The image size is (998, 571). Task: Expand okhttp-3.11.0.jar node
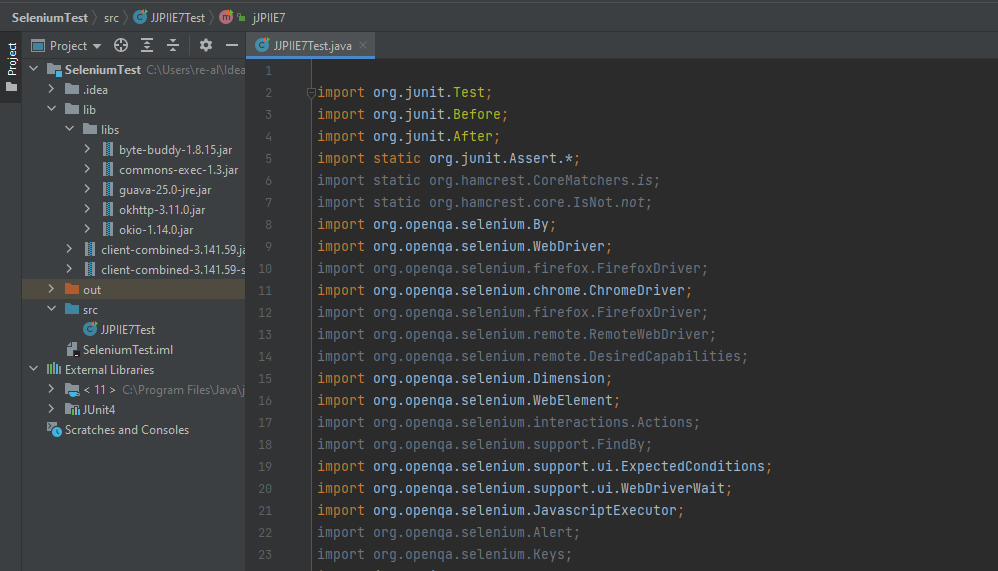(87, 209)
